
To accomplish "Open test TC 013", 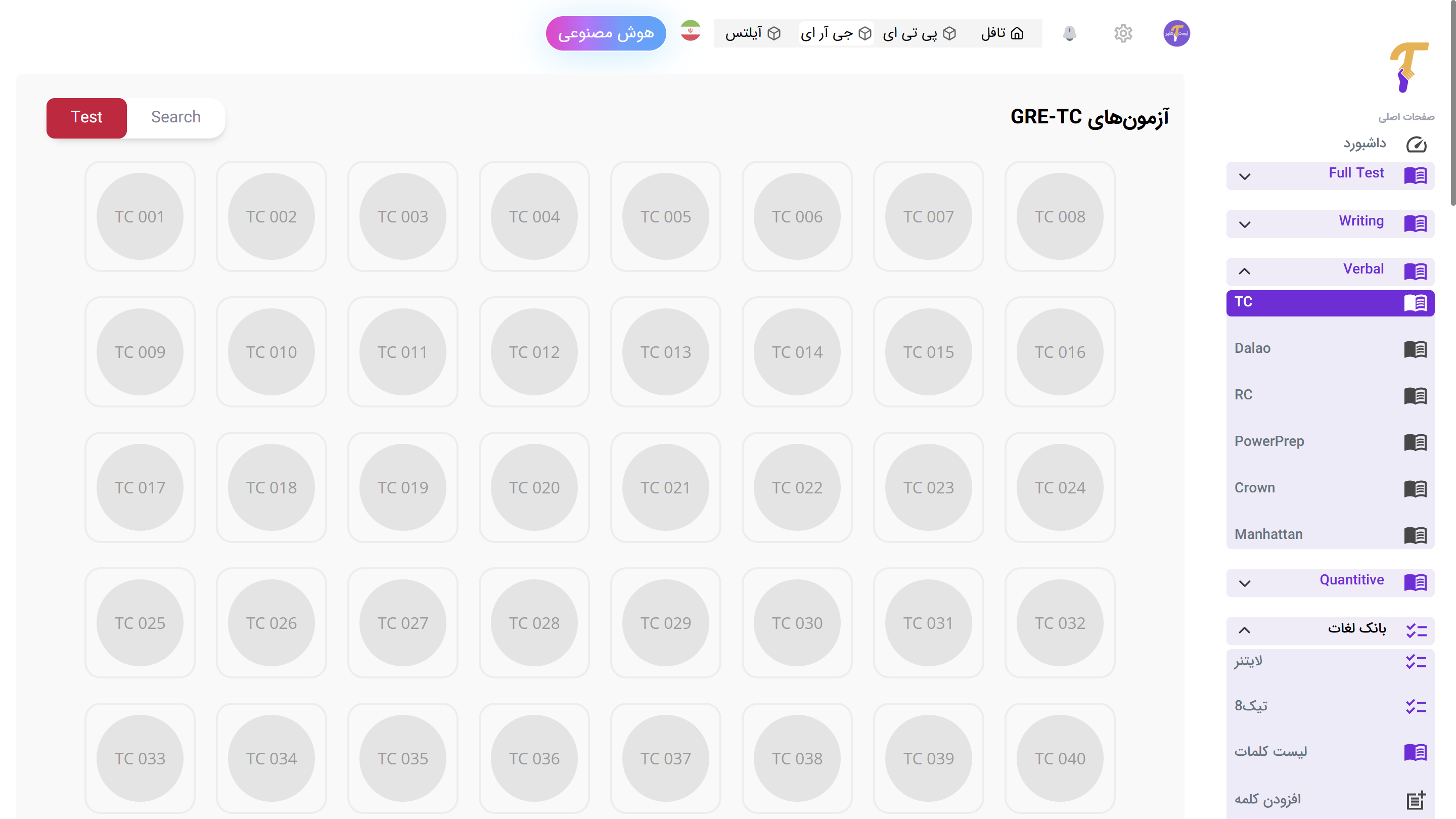I will [666, 352].
